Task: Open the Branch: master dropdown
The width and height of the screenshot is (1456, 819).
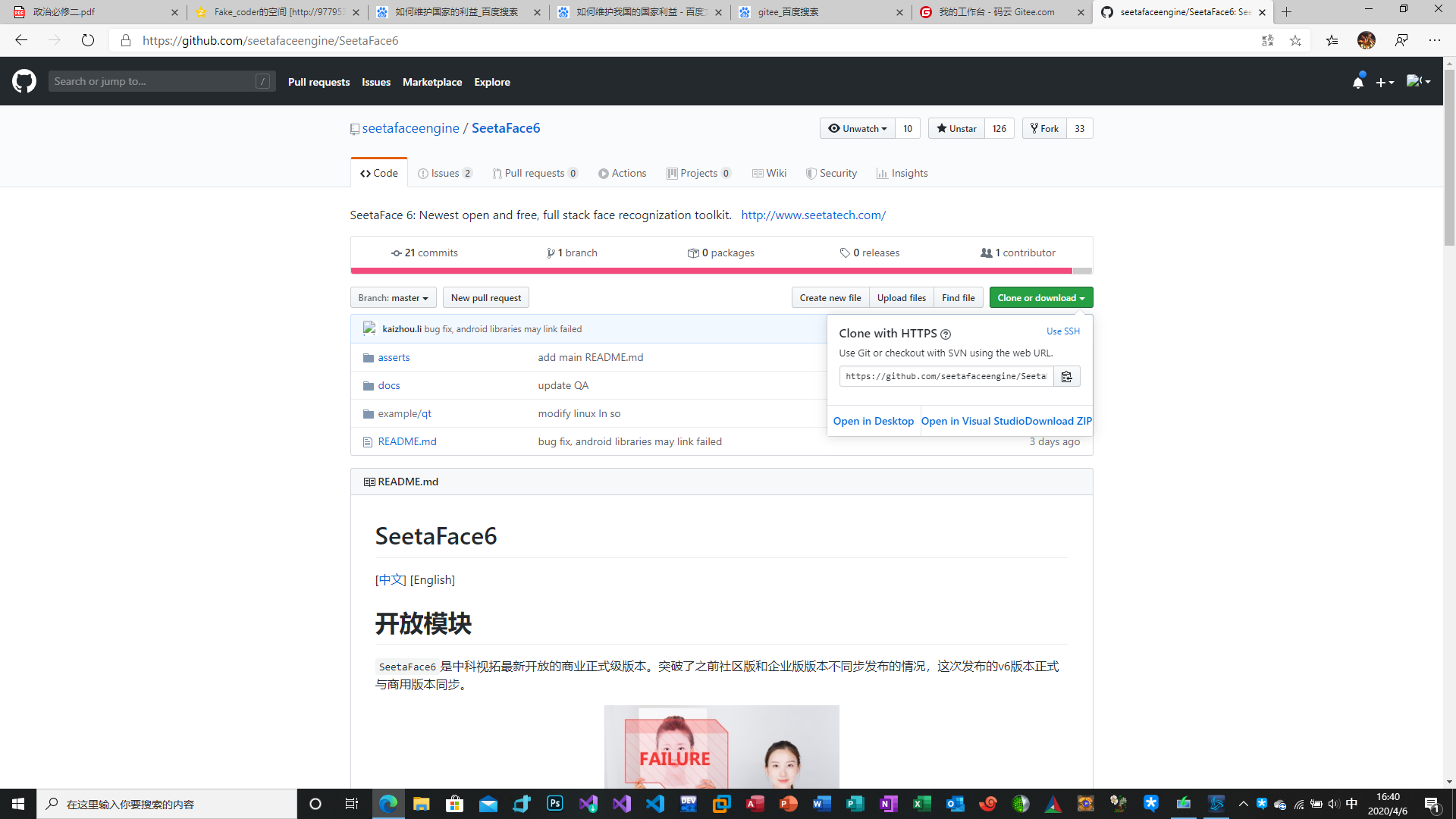Action: click(392, 297)
